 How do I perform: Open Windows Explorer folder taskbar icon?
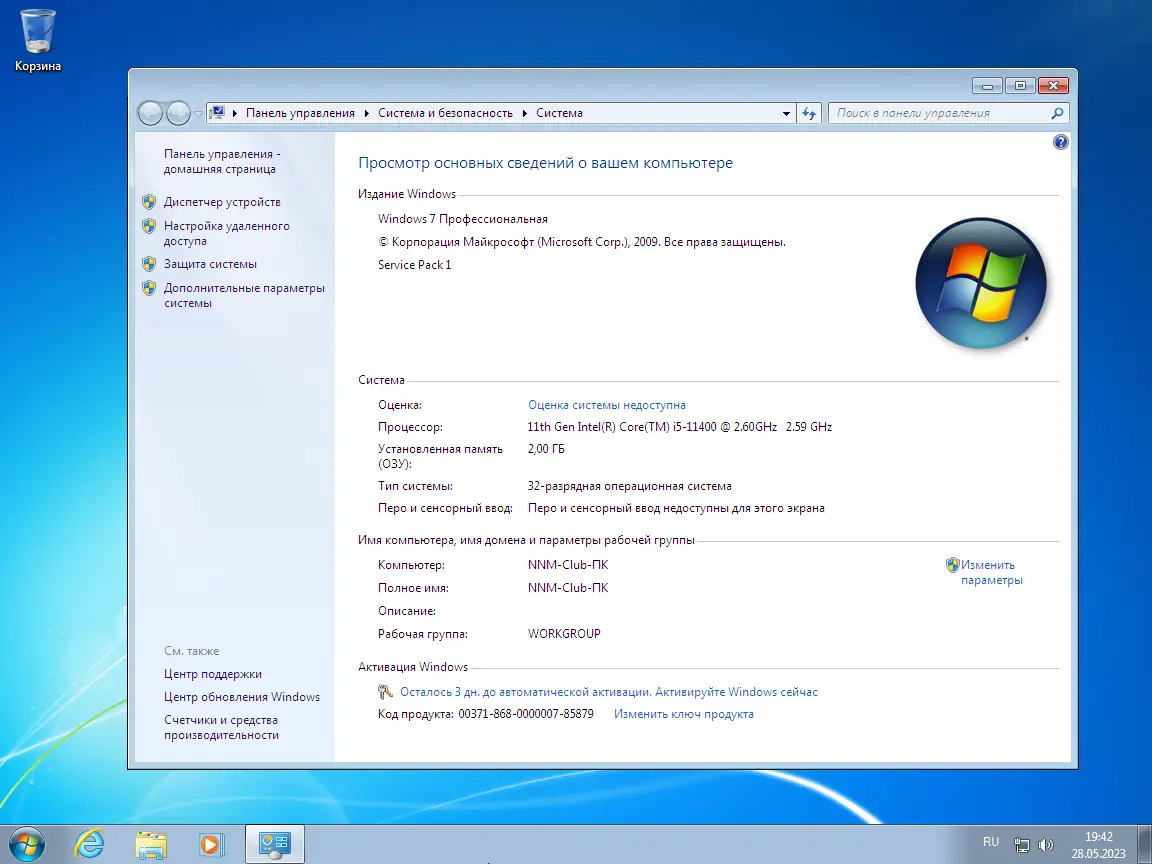151,844
